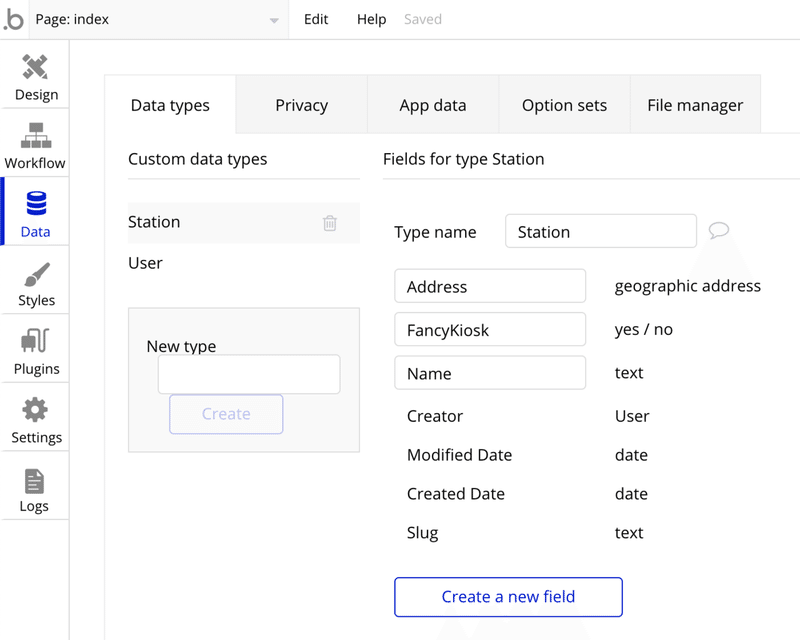Click the comment bubble next to Type name
The image size is (800, 640).
click(x=718, y=230)
